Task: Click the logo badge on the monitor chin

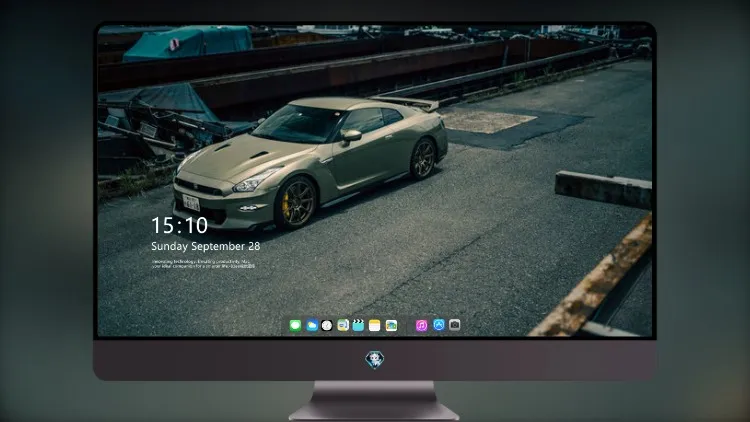Action: tap(375, 360)
